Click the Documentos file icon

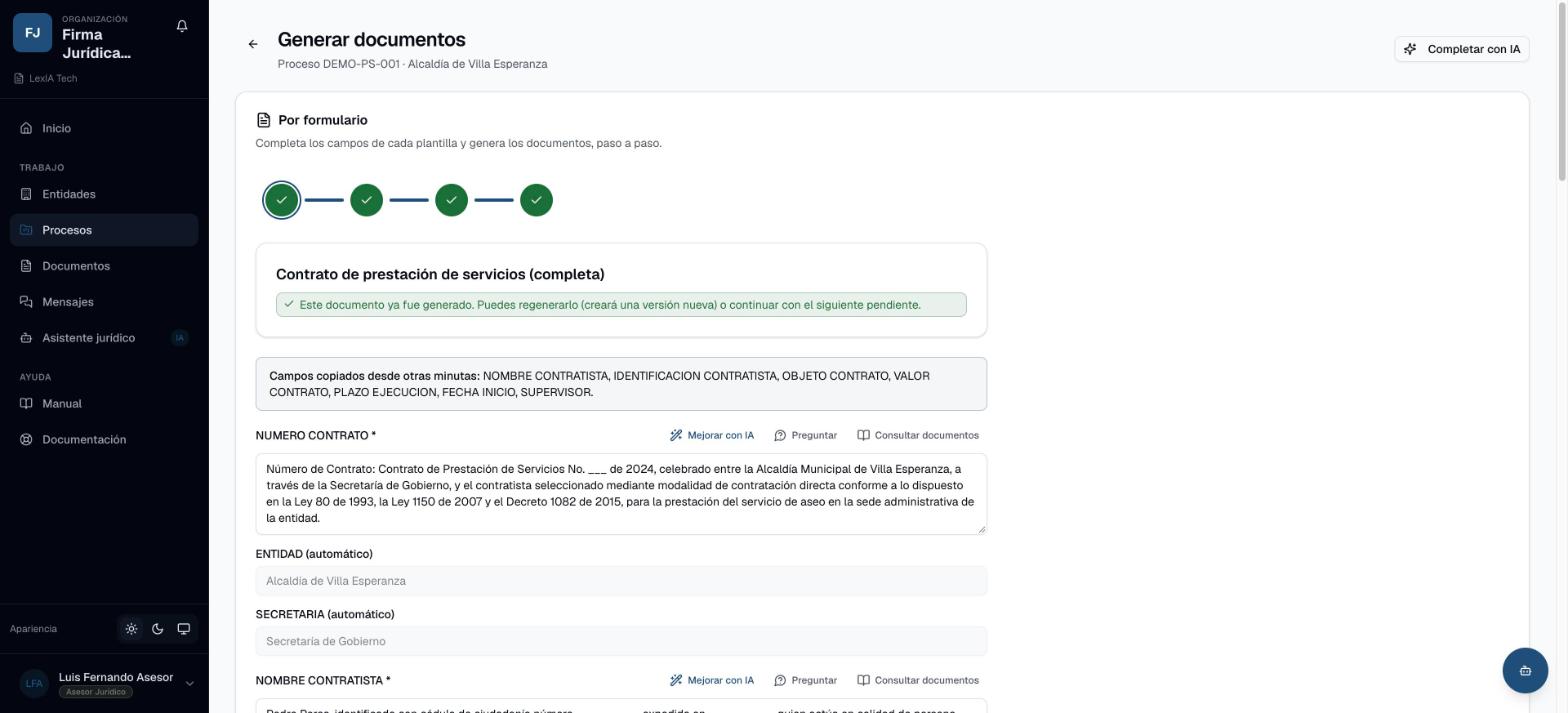coord(26,266)
